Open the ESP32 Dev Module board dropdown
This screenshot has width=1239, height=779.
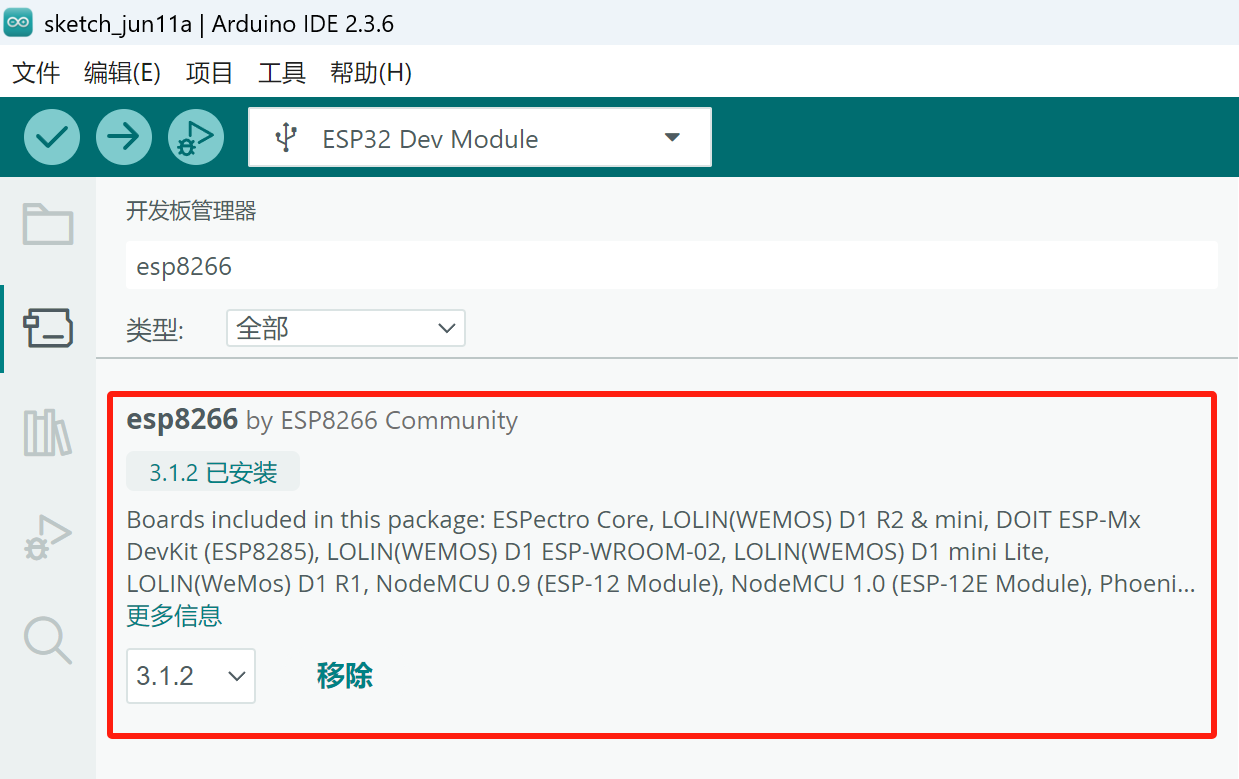pyautogui.click(x=480, y=137)
